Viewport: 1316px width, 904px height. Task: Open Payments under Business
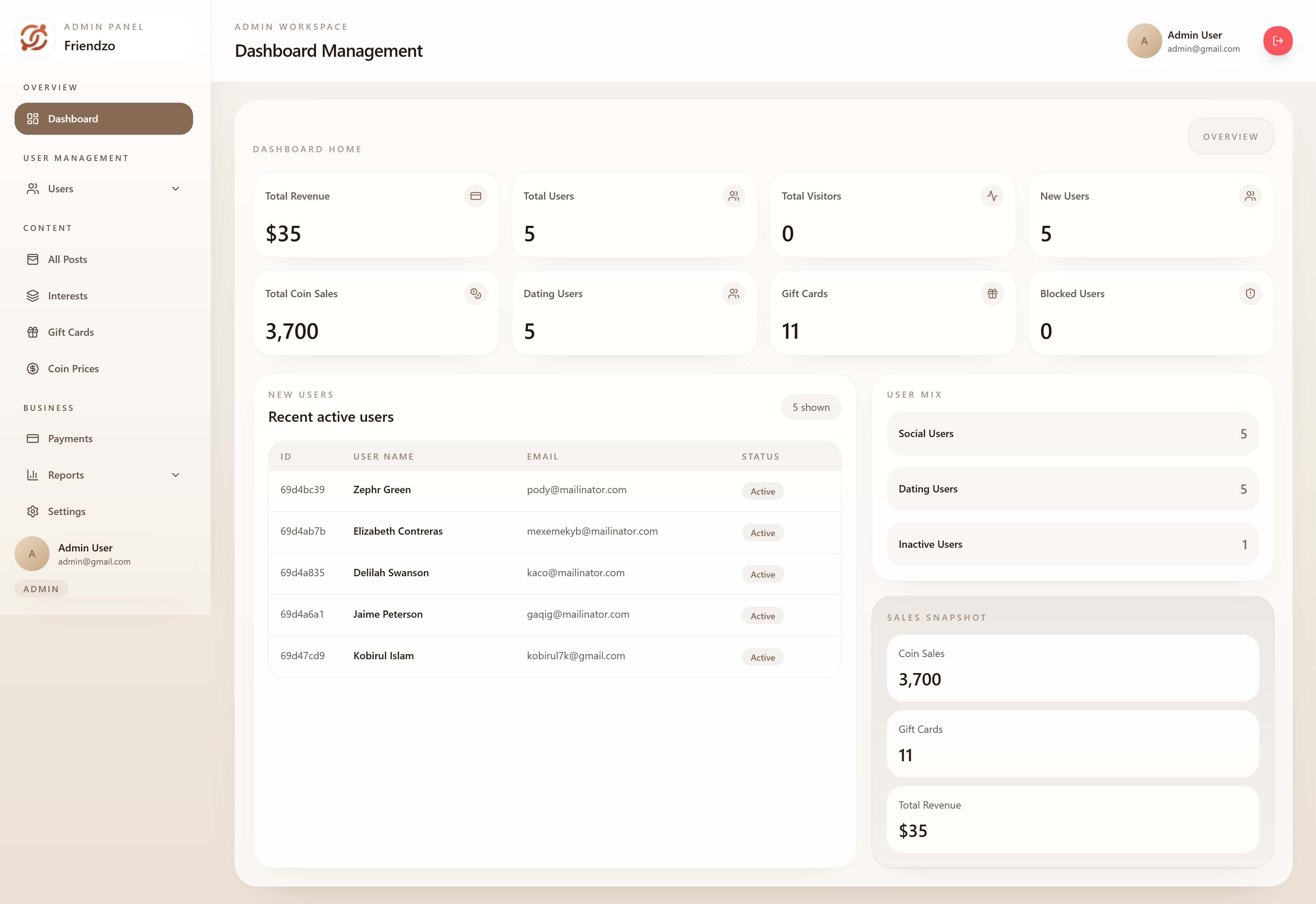[70, 439]
